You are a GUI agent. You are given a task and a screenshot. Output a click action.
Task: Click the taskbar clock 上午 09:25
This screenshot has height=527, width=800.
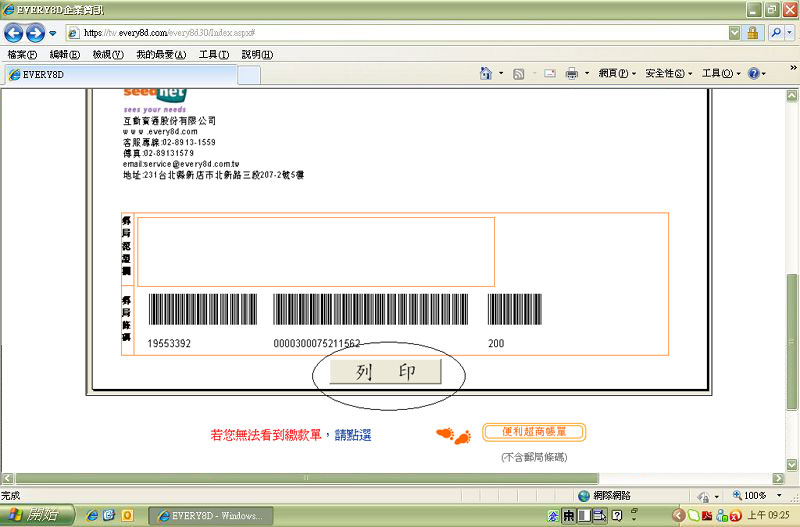tap(768, 515)
